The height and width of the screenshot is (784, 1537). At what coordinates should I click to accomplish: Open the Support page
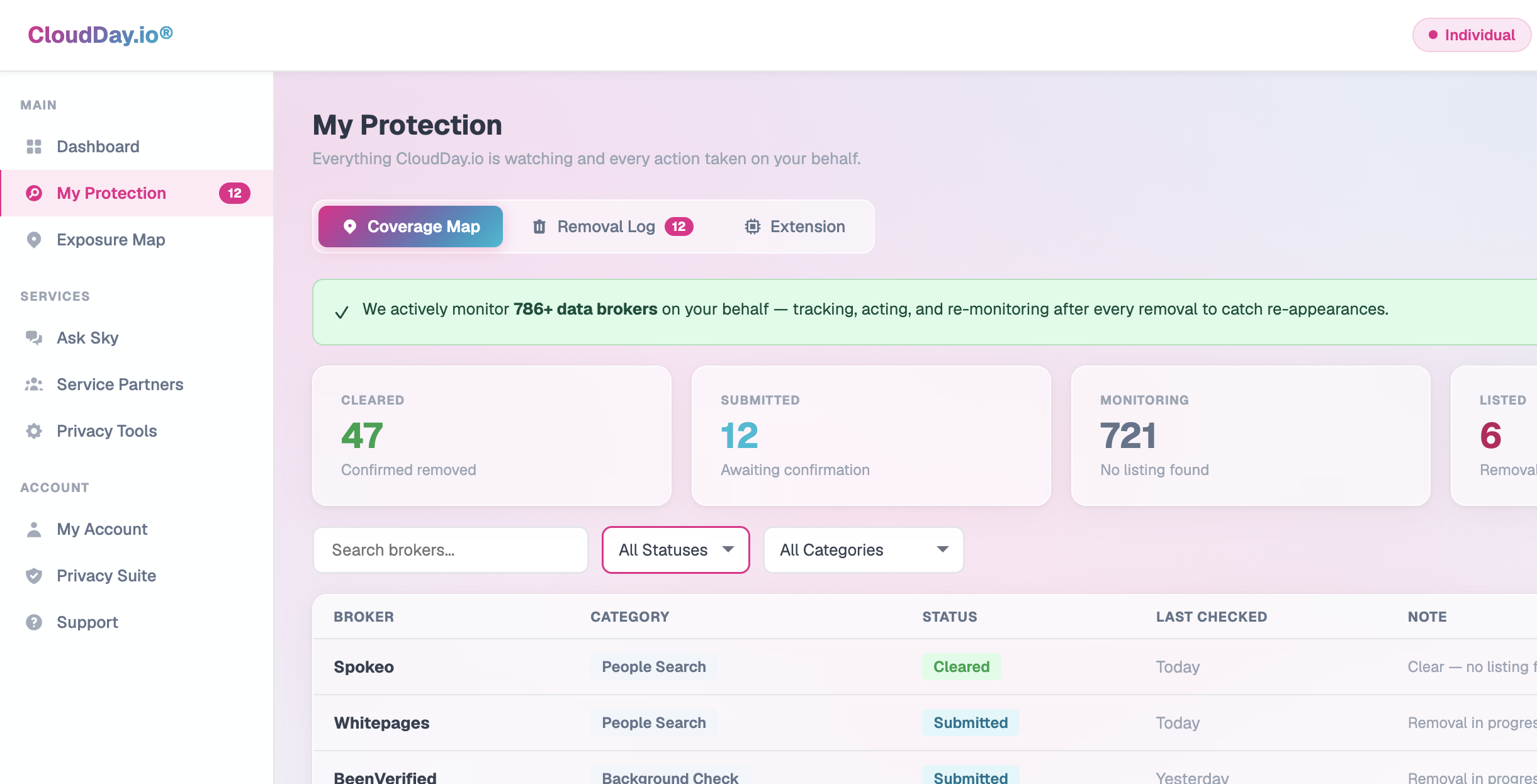click(137, 622)
